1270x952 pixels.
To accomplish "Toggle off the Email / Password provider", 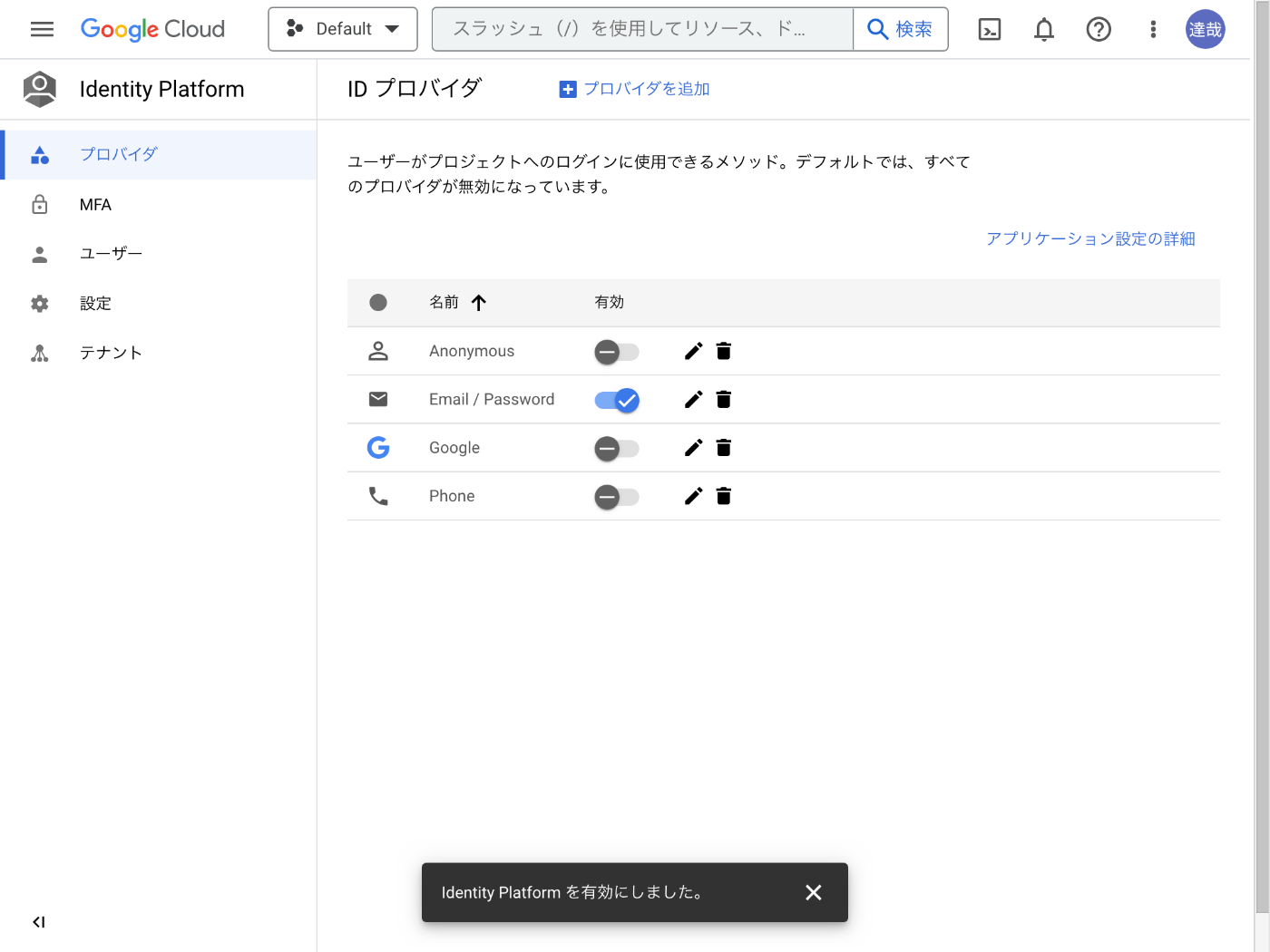I will 617,400.
